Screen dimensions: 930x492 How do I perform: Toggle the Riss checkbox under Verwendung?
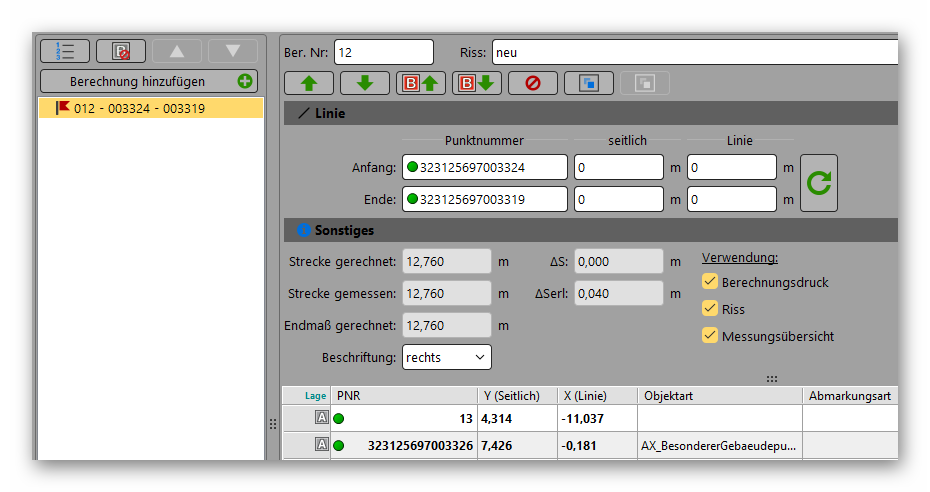click(710, 309)
